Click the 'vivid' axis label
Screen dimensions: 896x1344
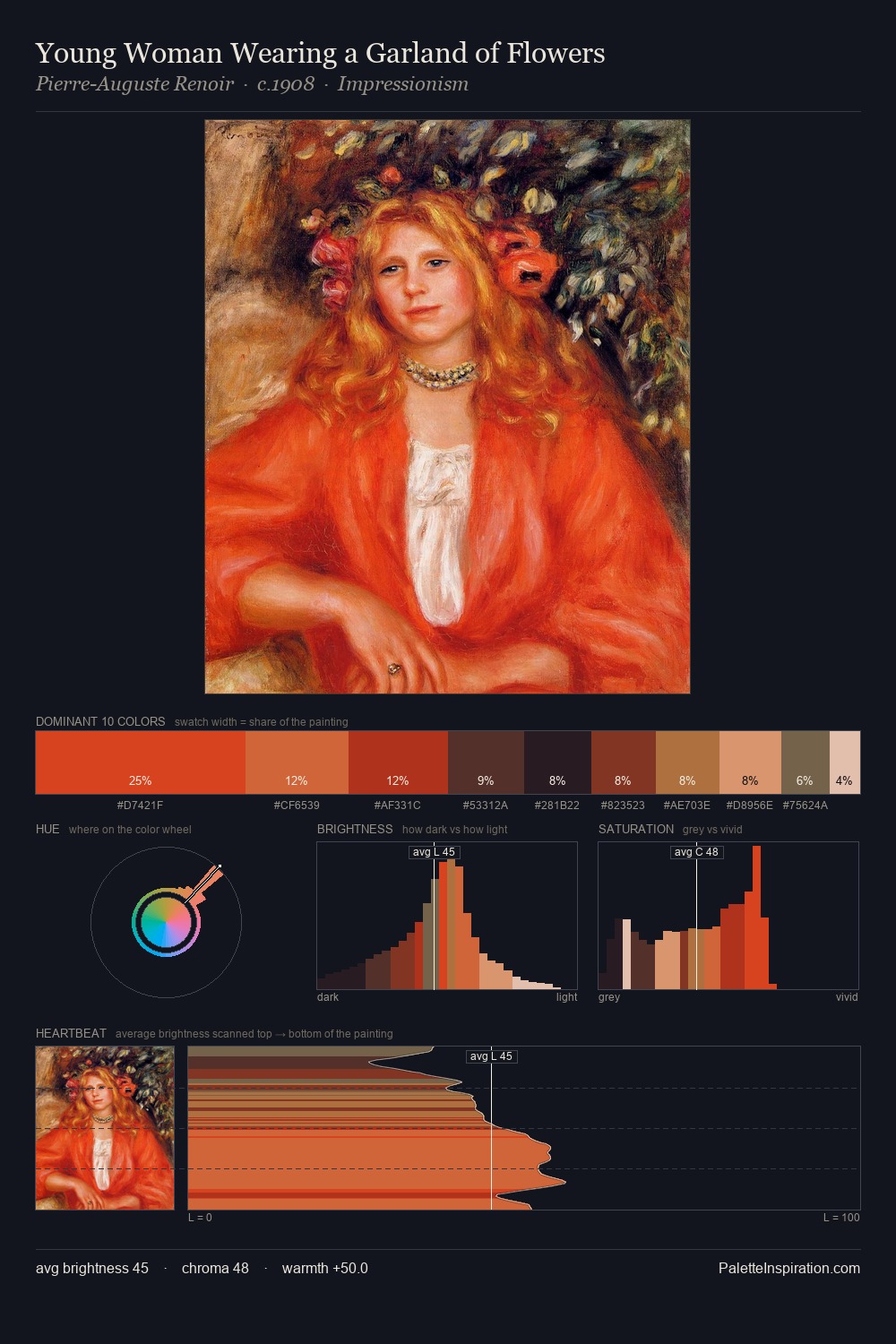[847, 997]
